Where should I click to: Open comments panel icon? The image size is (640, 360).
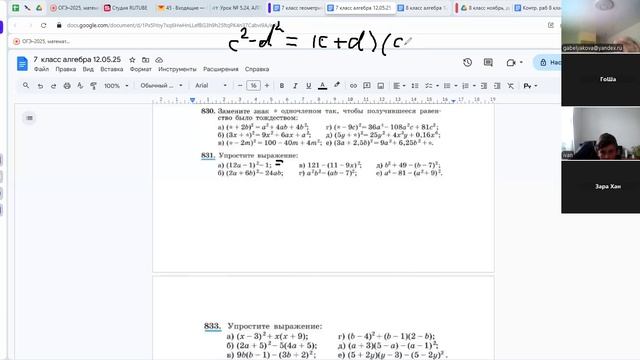tap(488, 62)
